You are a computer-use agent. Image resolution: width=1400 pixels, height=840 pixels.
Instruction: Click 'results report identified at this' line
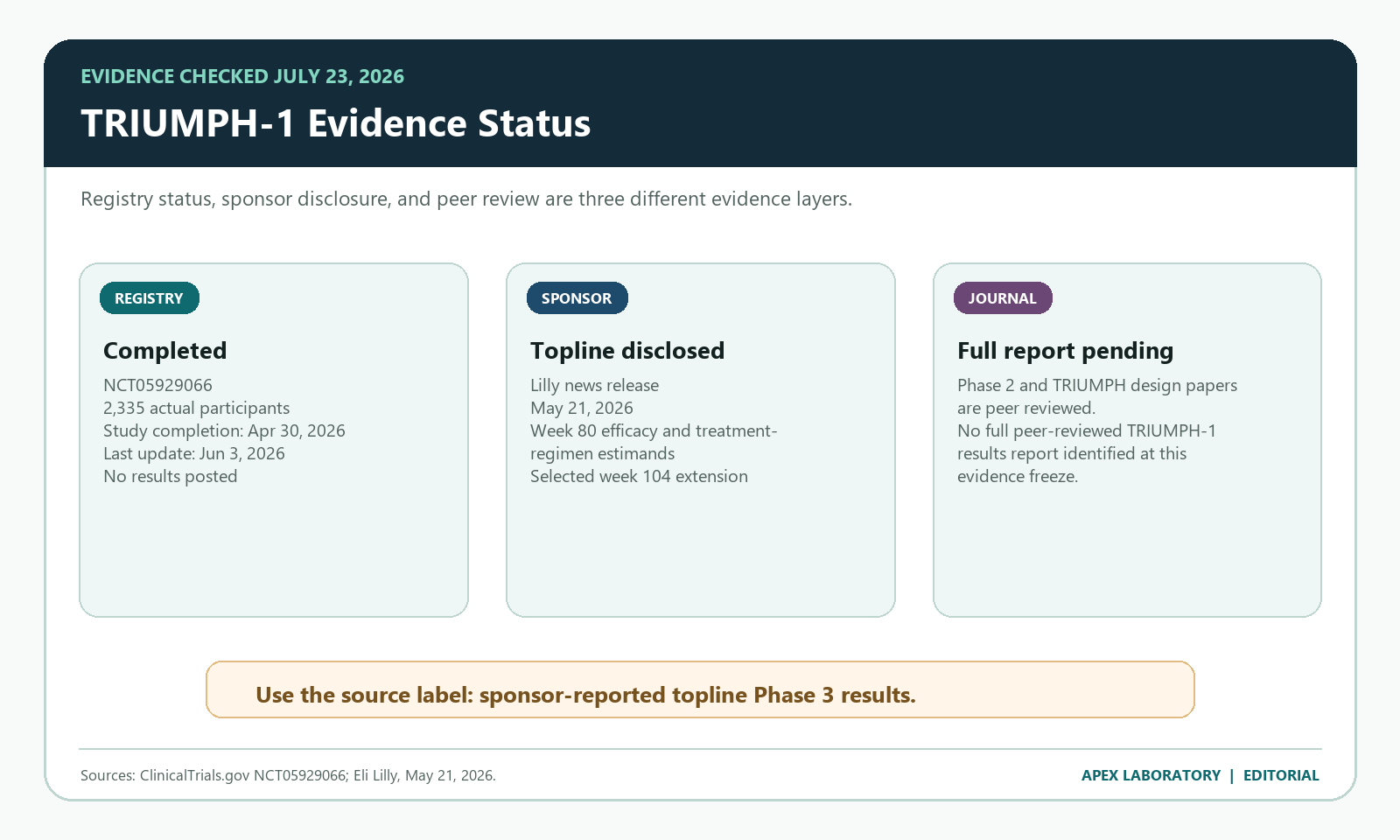[1072, 453]
